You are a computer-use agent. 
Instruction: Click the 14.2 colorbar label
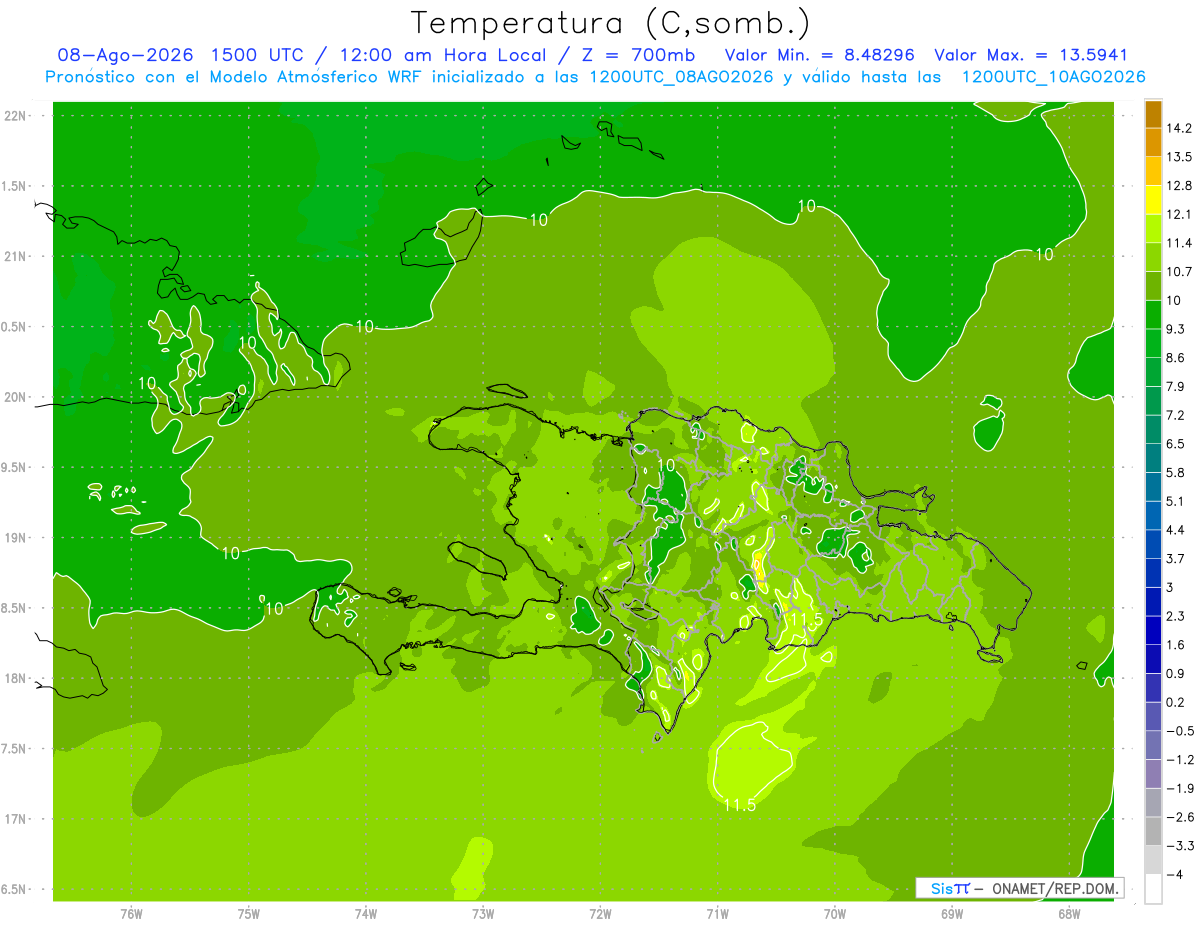coord(1178,128)
